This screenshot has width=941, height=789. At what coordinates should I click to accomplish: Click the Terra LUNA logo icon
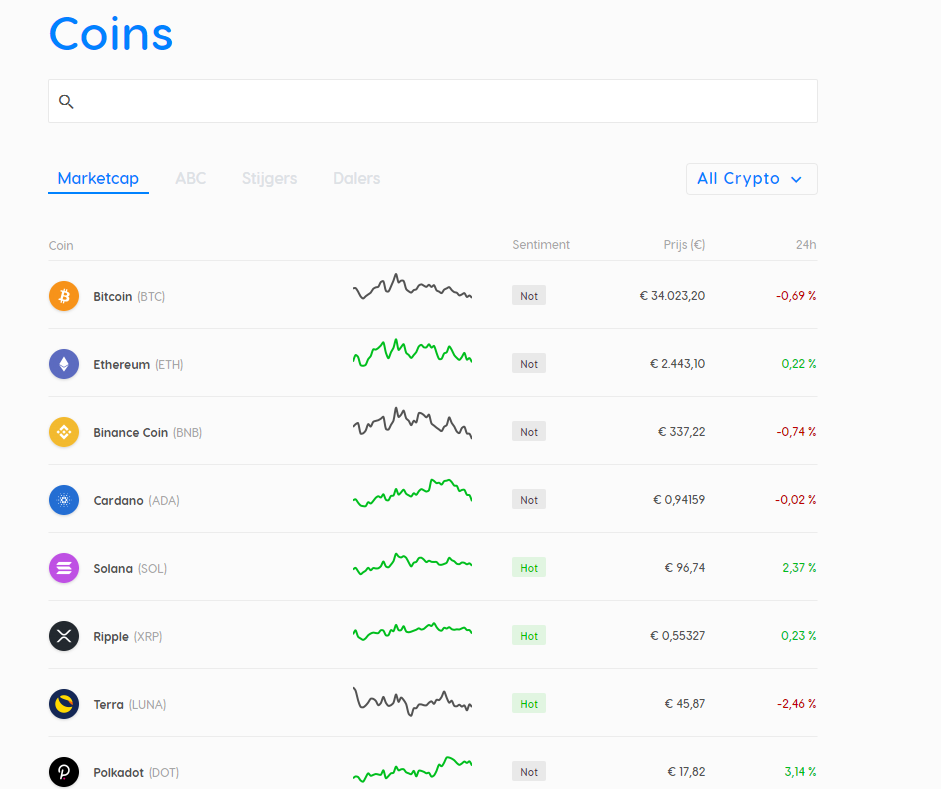64,704
